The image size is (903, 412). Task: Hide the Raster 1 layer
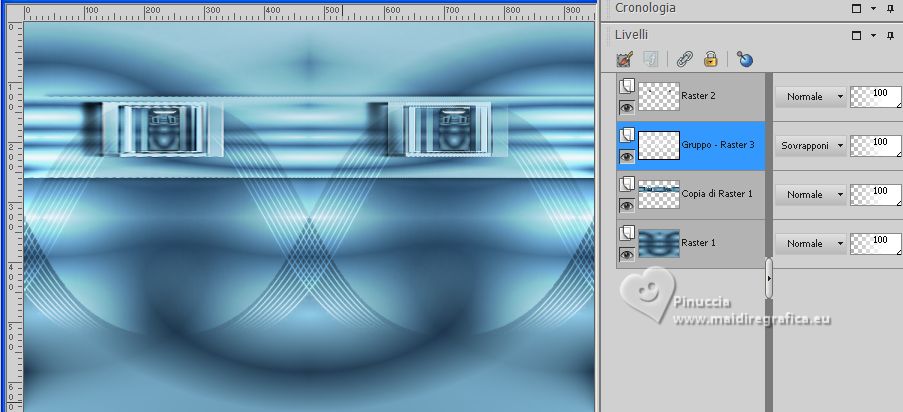coord(627,254)
